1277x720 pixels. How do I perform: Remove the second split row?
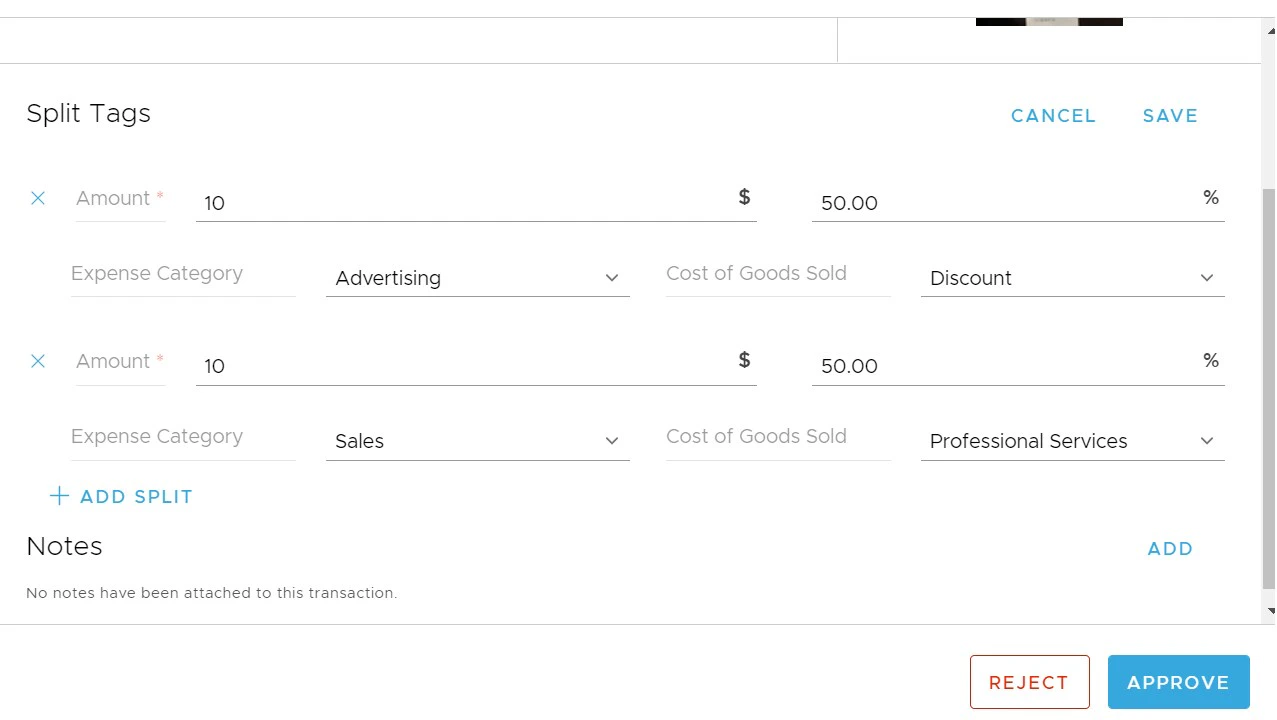[x=38, y=361]
